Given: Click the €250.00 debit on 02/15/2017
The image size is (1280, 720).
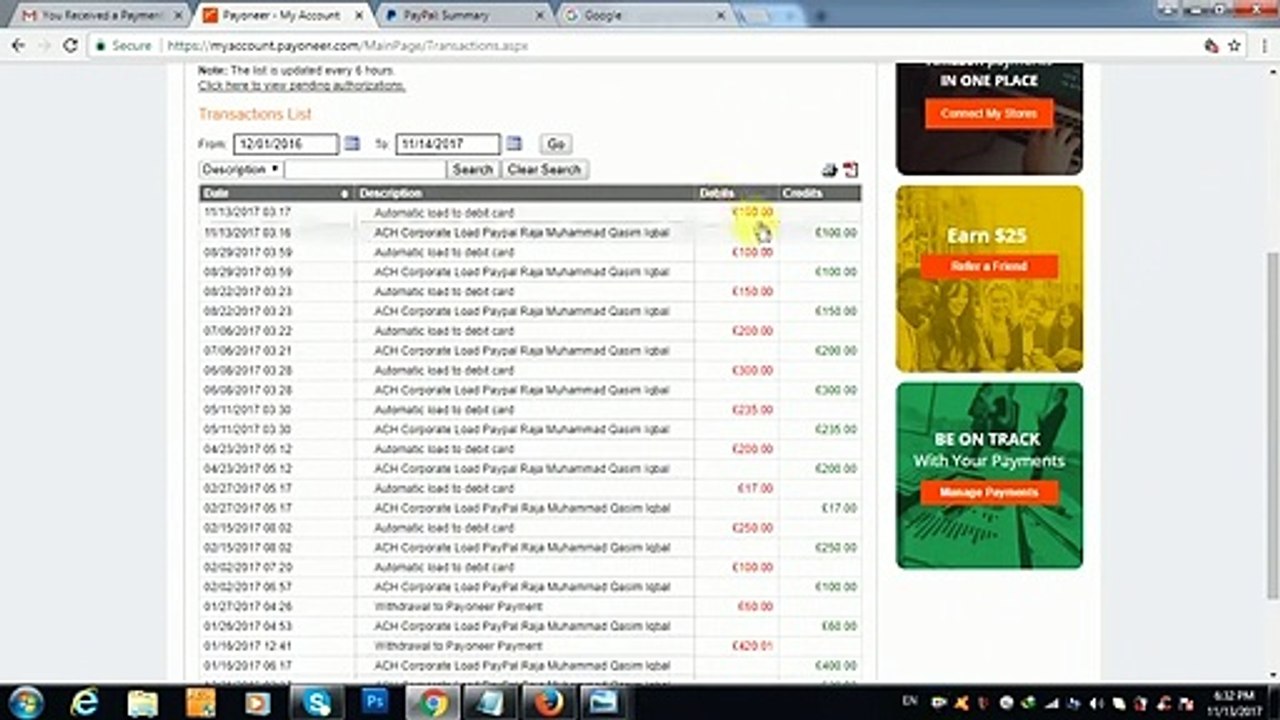Looking at the screenshot, I should (x=752, y=528).
